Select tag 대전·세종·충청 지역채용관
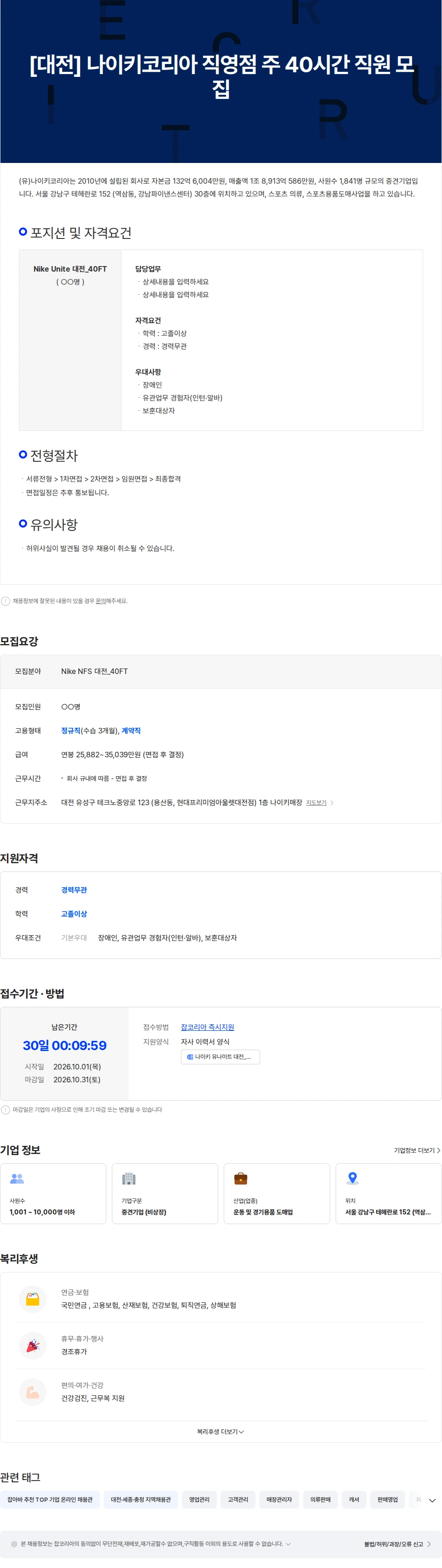442x1568 pixels. (x=140, y=1499)
